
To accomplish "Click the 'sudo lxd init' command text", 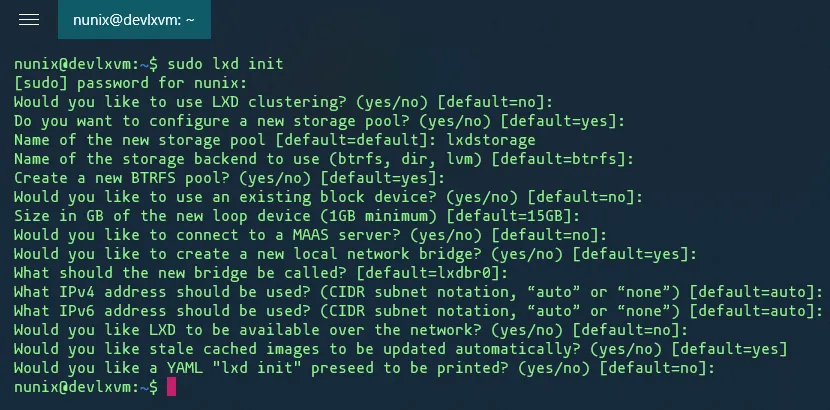I will pyautogui.click(x=232, y=64).
